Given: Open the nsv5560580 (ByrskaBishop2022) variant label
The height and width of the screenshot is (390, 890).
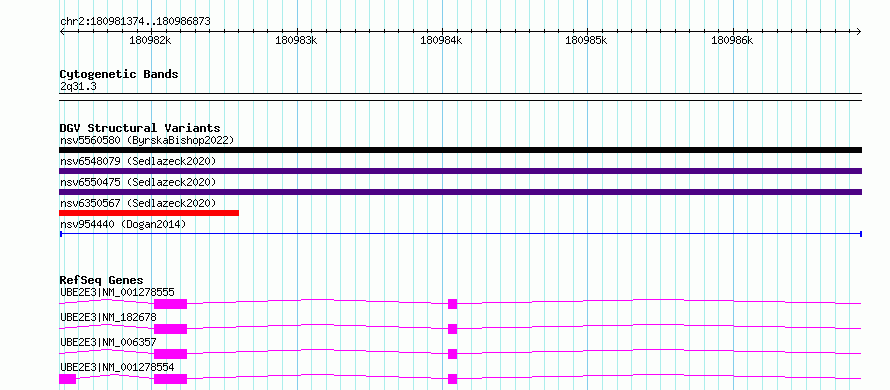Looking at the screenshot, I should pos(147,140).
